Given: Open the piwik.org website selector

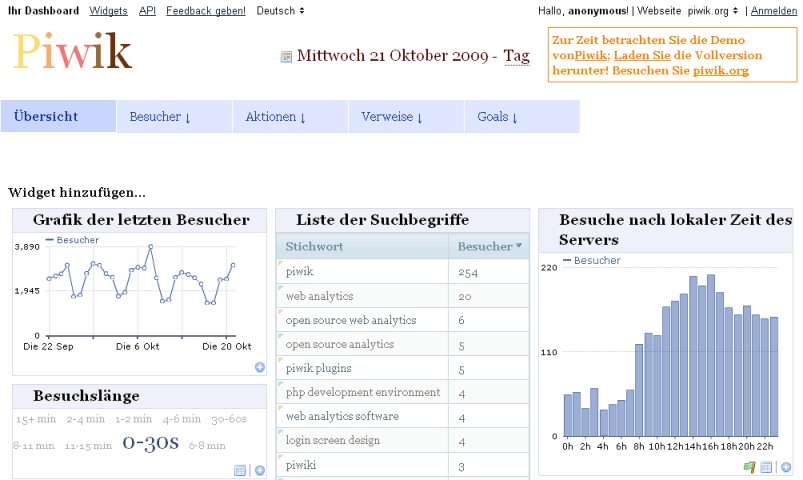Looking at the screenshot, I should [712, 10].
